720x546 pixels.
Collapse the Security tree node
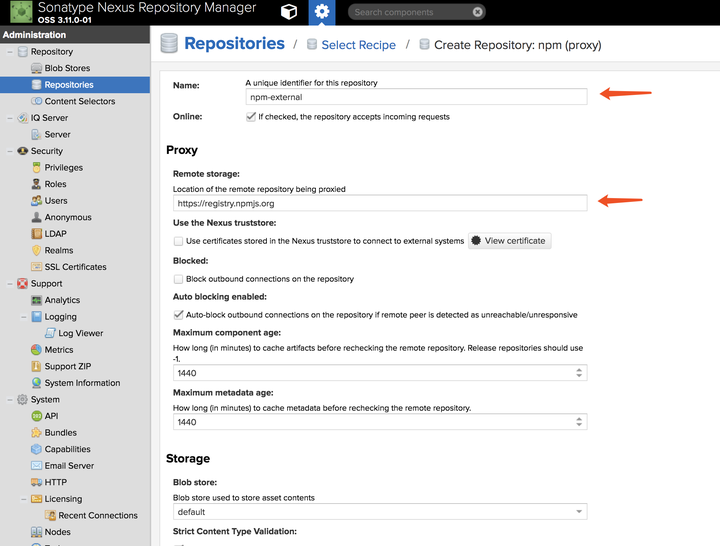click(10, 151)
